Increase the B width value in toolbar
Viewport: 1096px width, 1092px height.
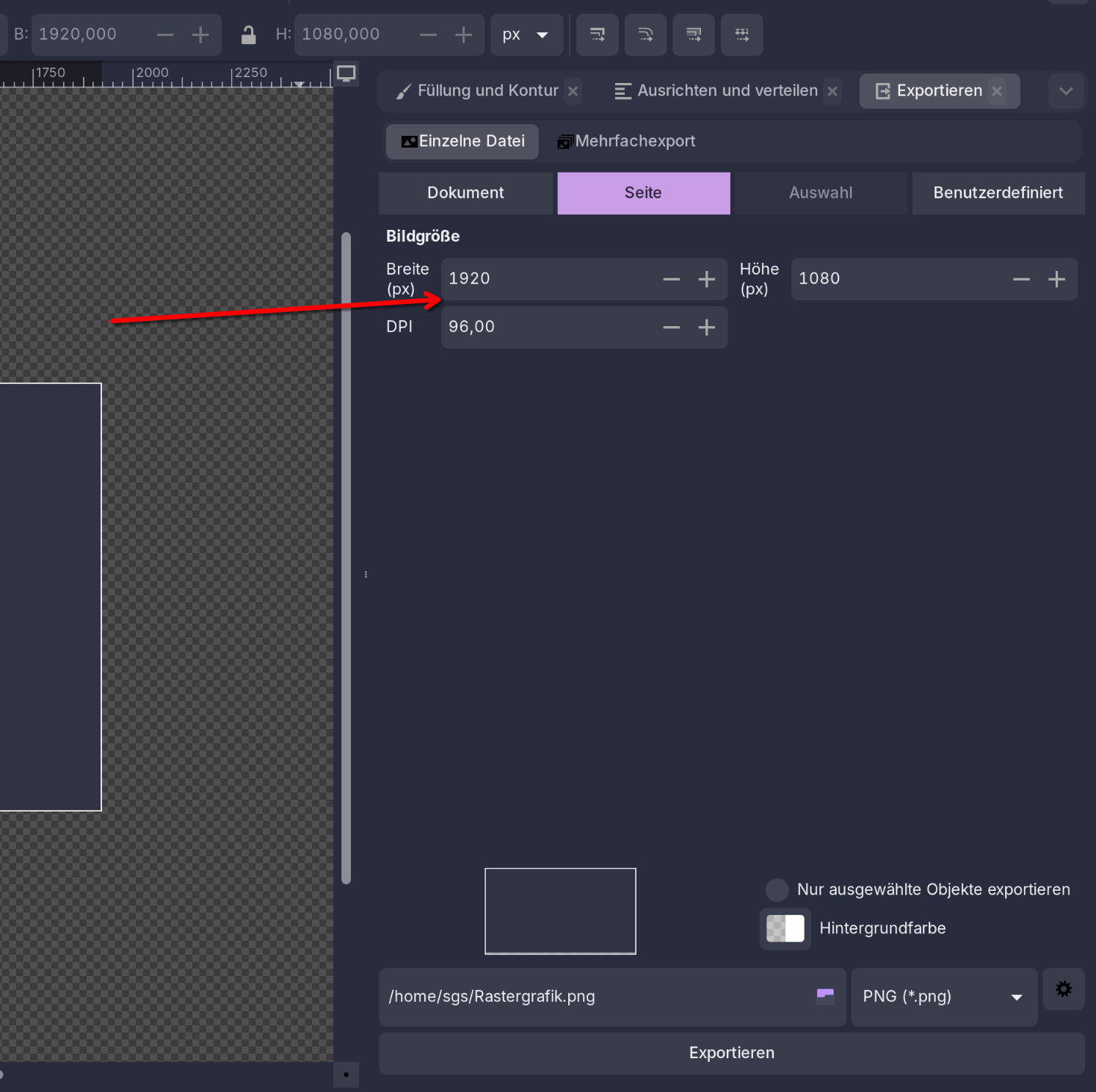coord(200,35)
